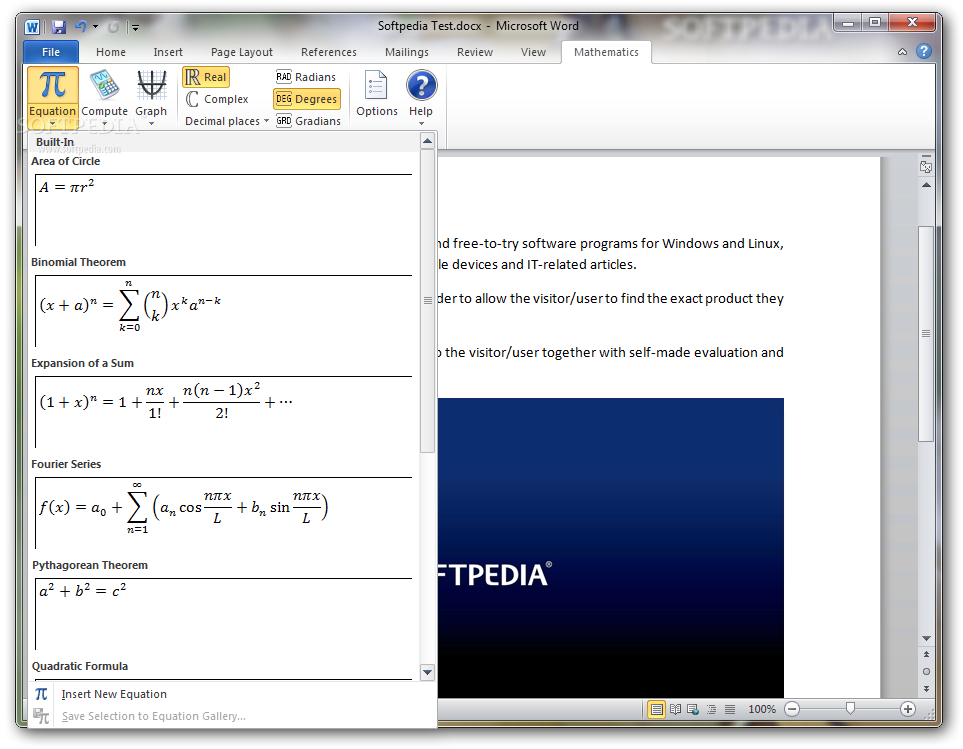Screen dimensions: 963x749
Task: Switch to the Review tab
Action: [474, 52]
